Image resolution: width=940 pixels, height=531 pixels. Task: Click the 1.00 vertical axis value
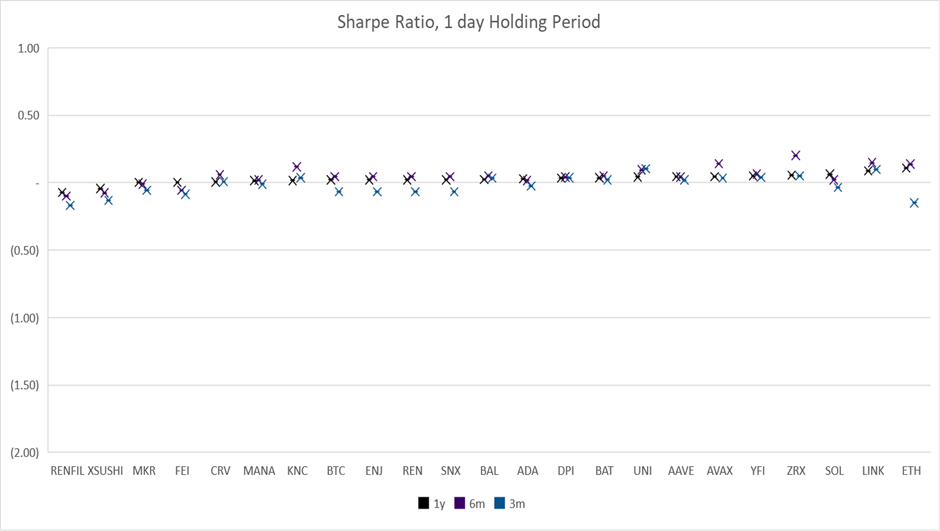28,48
